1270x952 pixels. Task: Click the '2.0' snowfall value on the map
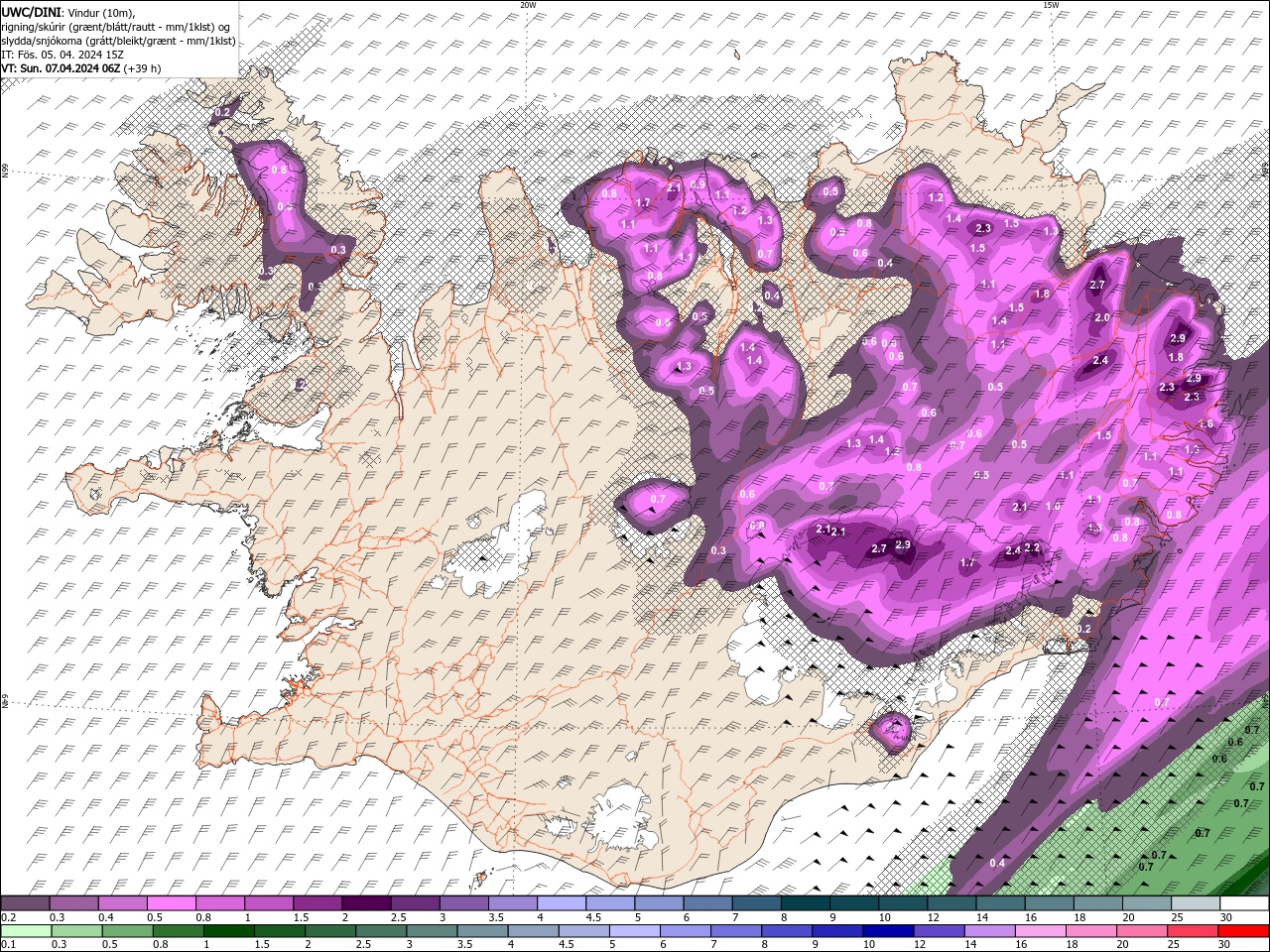(1101, 318)
